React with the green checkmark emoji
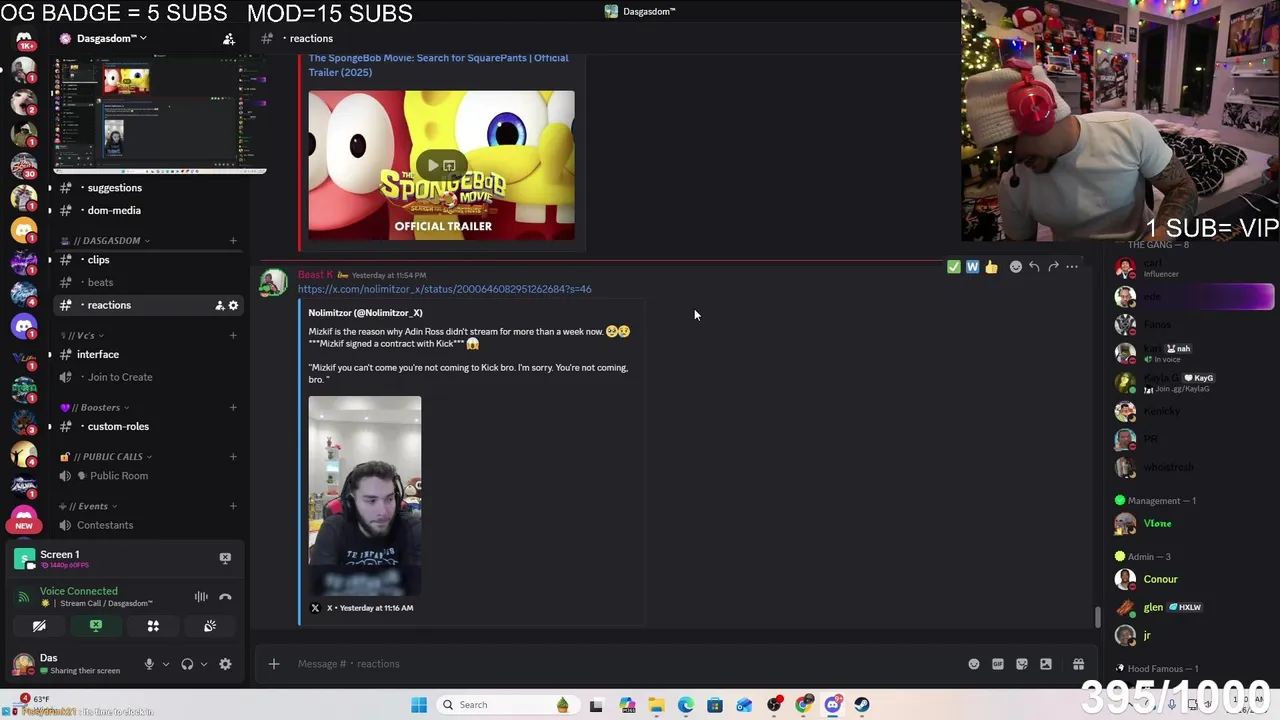This screenshot has width=1280, height=720. click(953, 267)
